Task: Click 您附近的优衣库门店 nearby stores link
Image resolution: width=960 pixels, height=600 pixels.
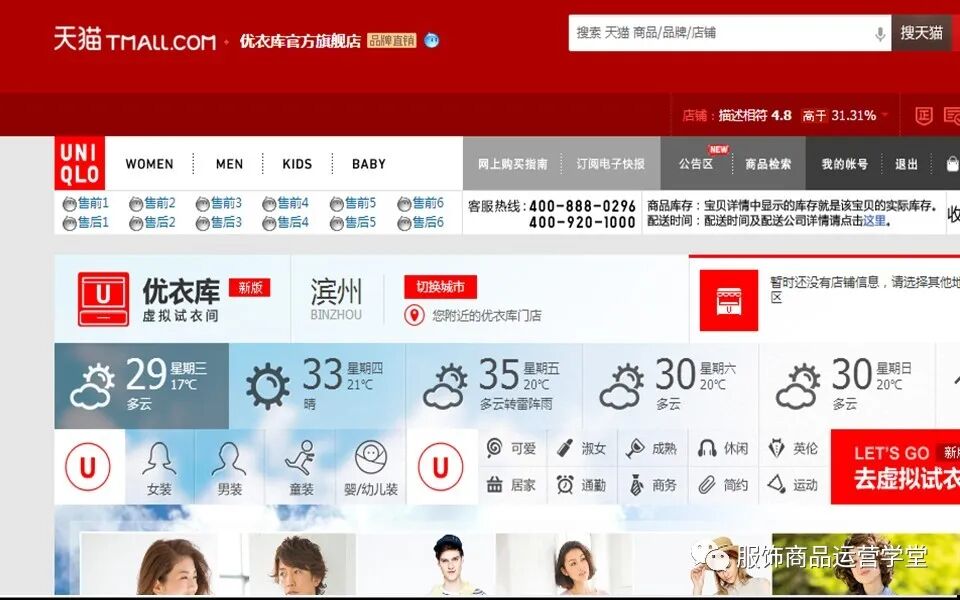Action: pos(486,316)
